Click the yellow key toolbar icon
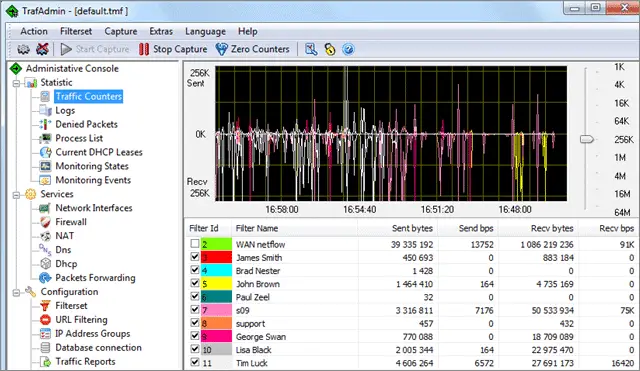The height and width of the screenshot is (371, 640). 330,49
